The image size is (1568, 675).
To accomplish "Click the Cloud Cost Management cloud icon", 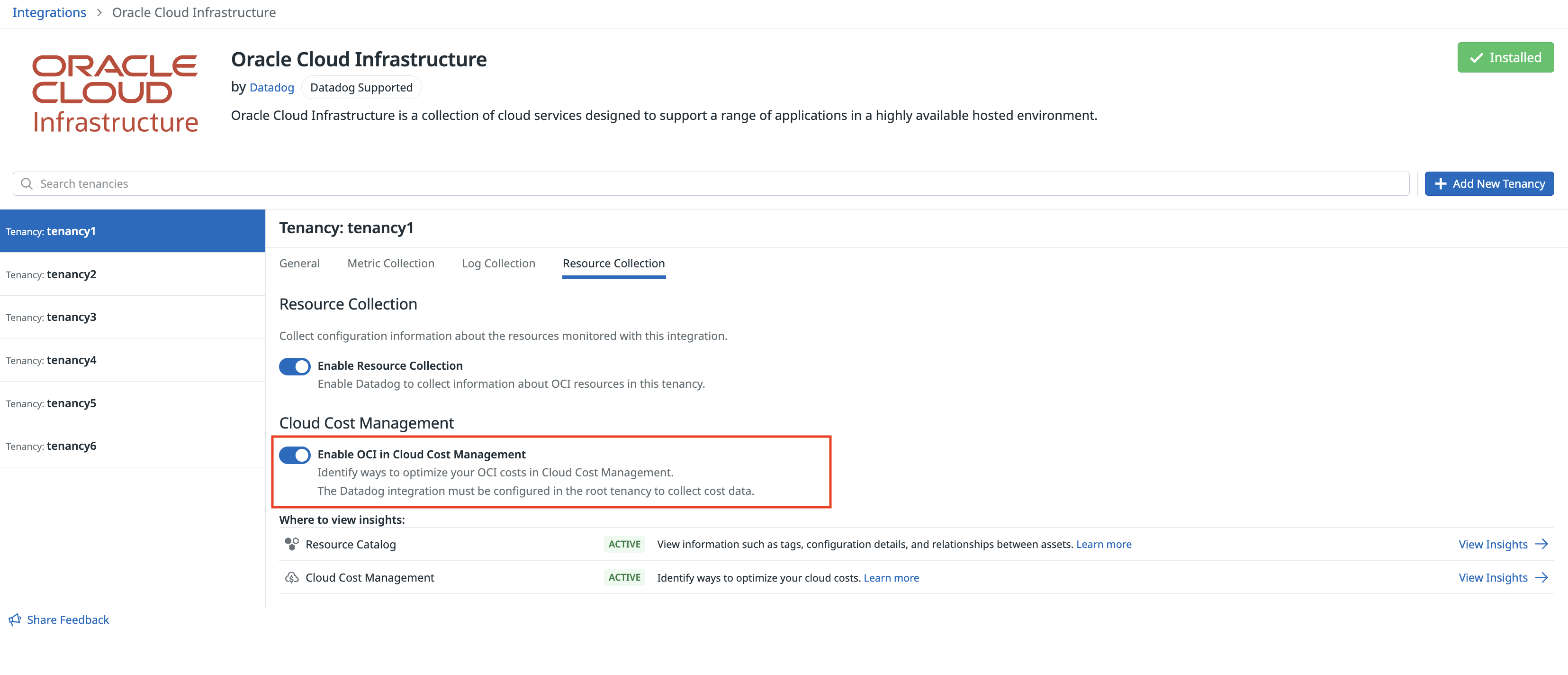I will [x=292, y=577].
